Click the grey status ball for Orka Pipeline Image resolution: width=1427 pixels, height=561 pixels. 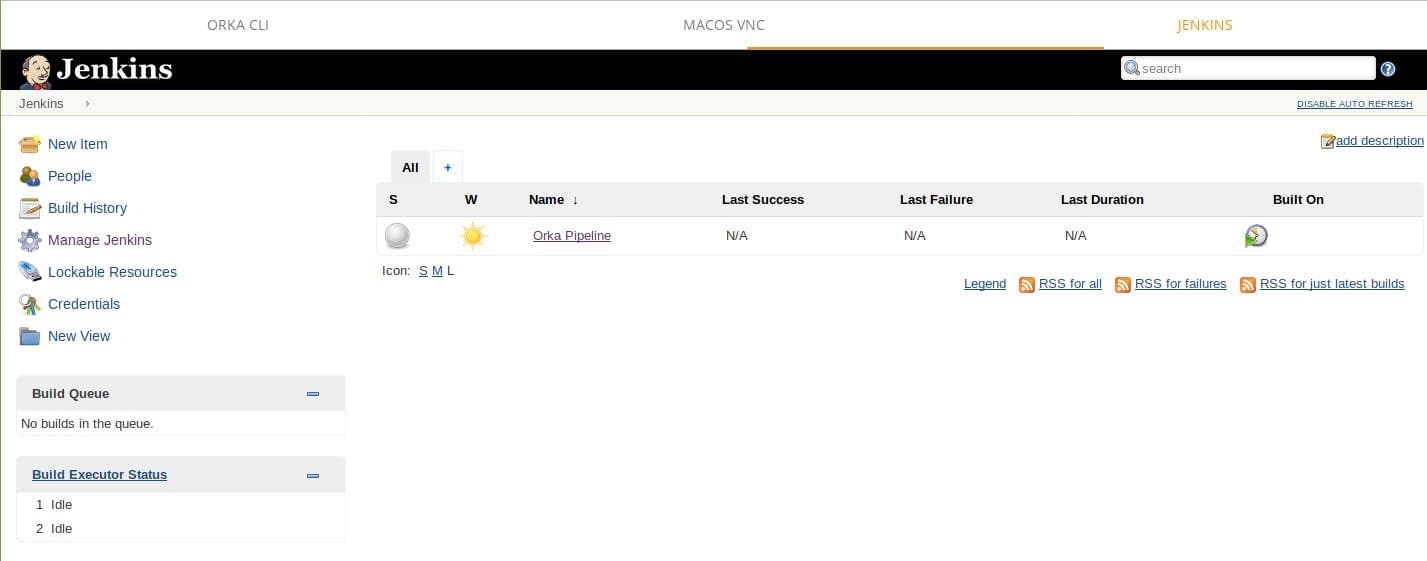coord(397,236)
